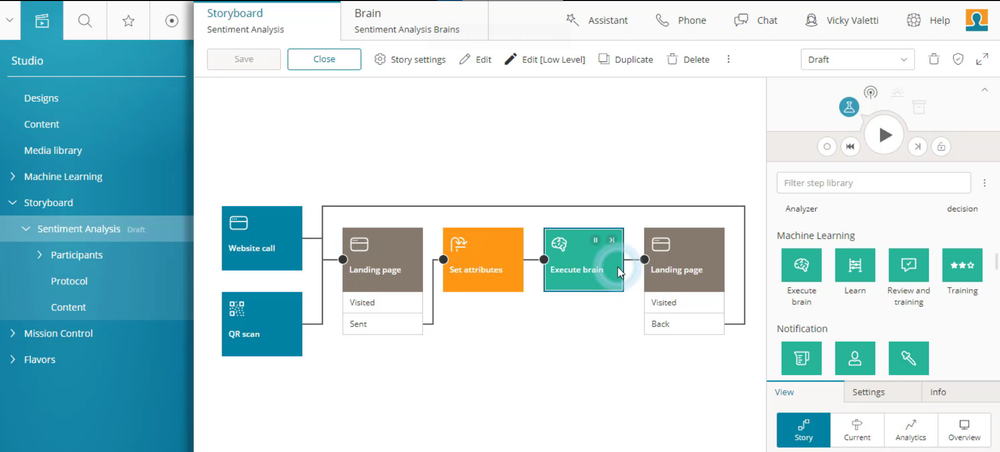Screen dimensions: 1000x452
Task: Expand the Participants tree node
Action: pyautogui.click(x=40, y=255)
